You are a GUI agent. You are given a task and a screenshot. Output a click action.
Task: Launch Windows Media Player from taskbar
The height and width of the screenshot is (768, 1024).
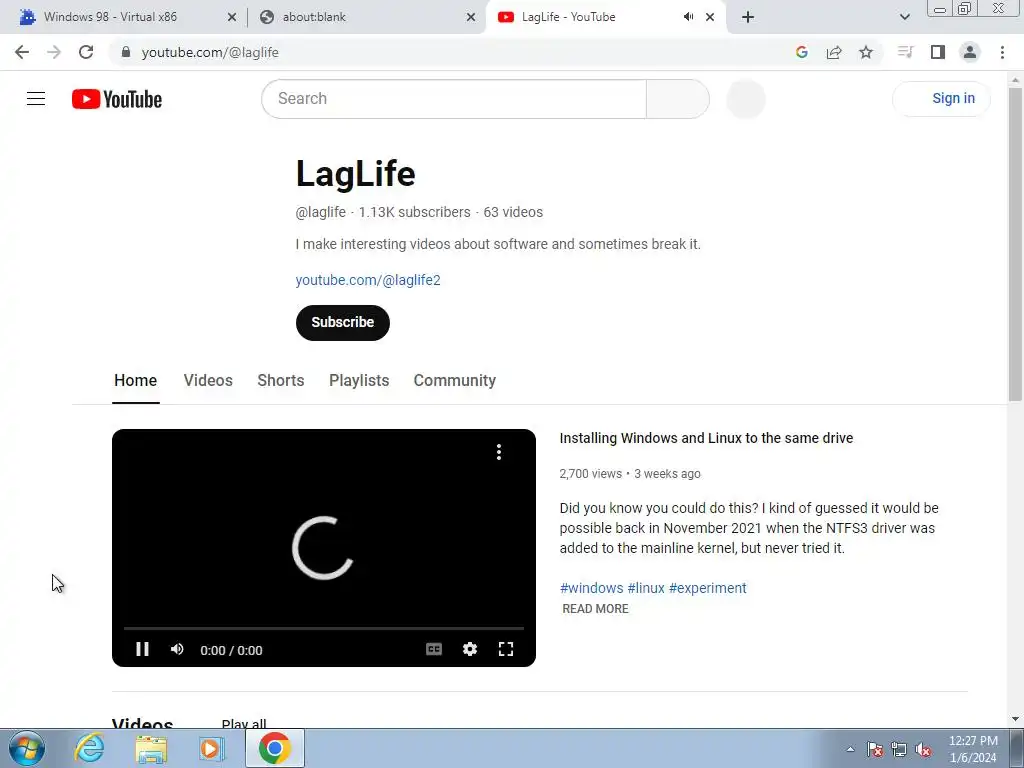tap(211, 748)
